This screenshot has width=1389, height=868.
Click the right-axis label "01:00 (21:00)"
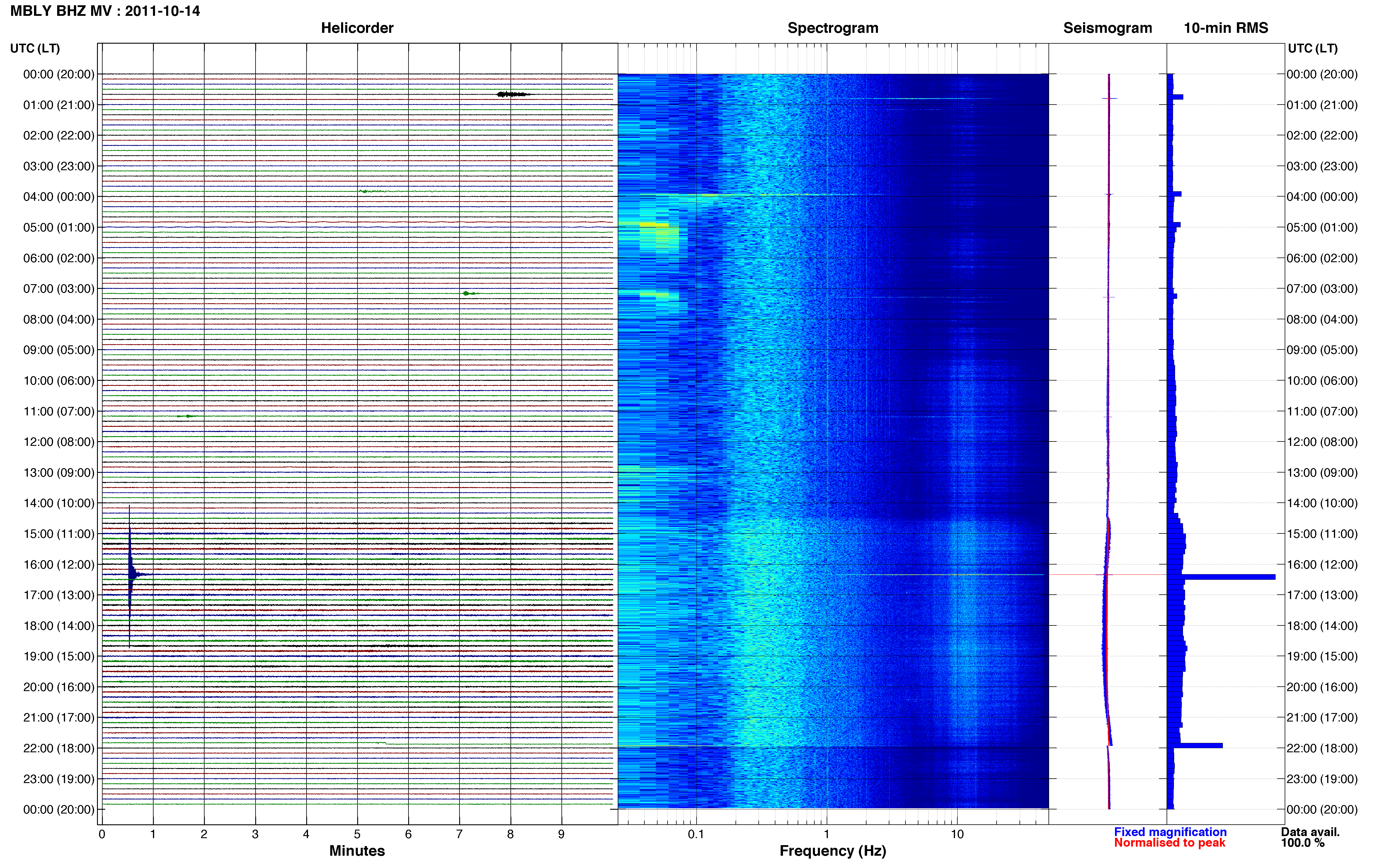tap(1322, 105)
